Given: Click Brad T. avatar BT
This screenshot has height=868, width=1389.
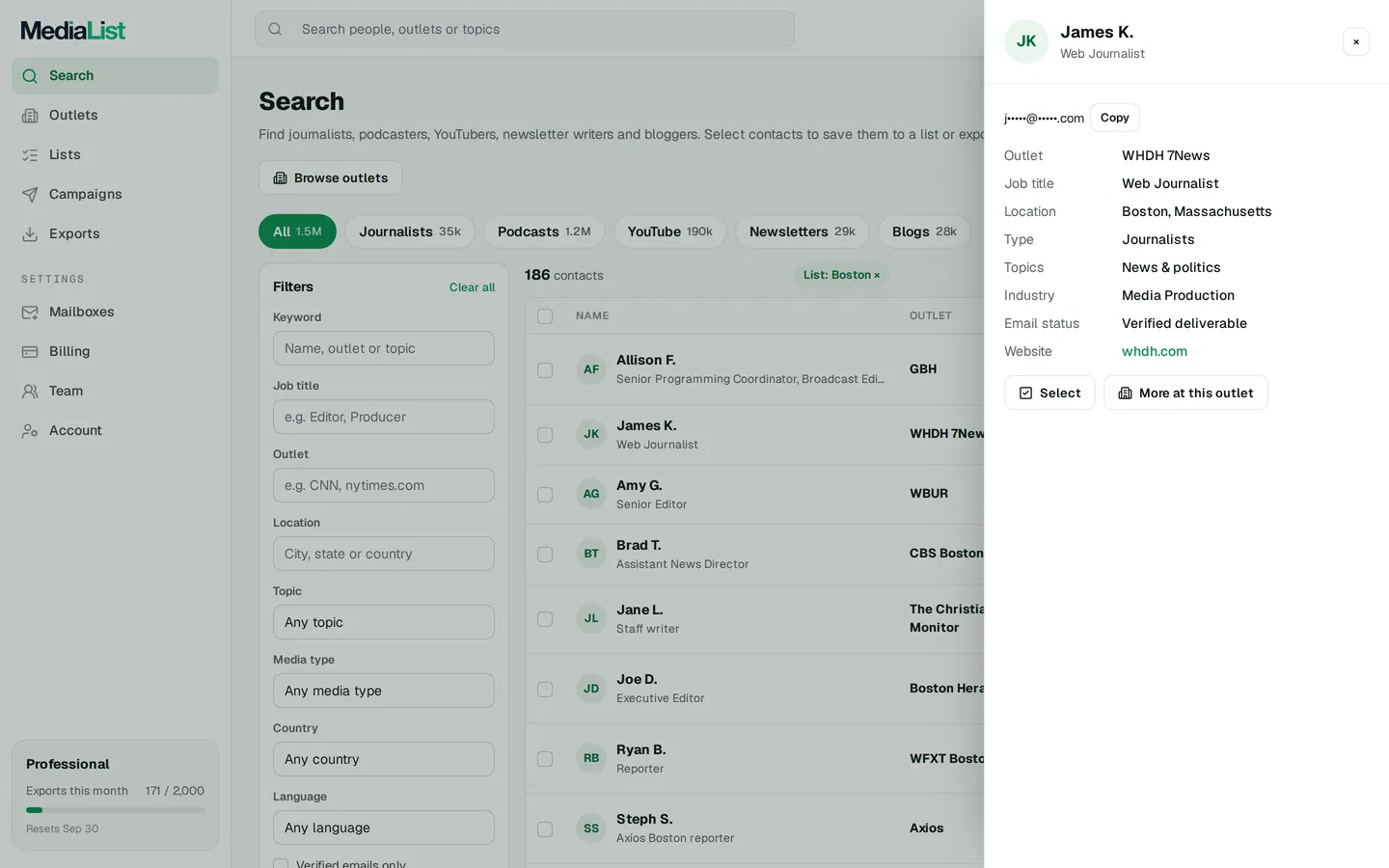Looking at the screenshot, I should coord(591,554).
